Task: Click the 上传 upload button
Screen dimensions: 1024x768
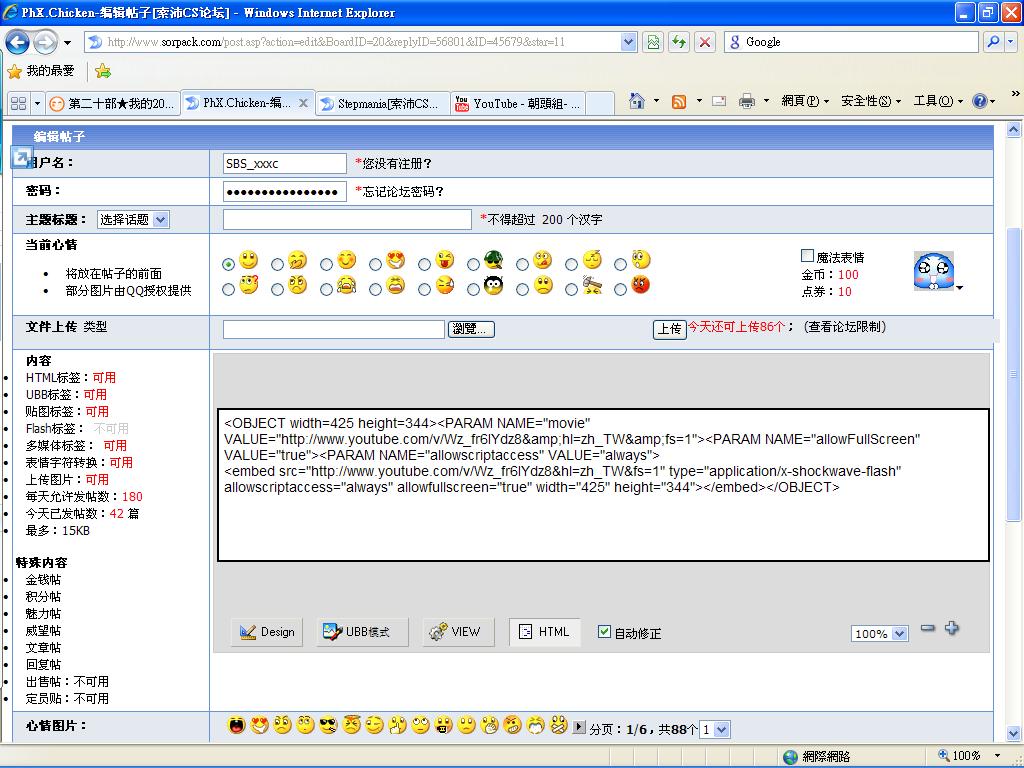Action: 669,328
